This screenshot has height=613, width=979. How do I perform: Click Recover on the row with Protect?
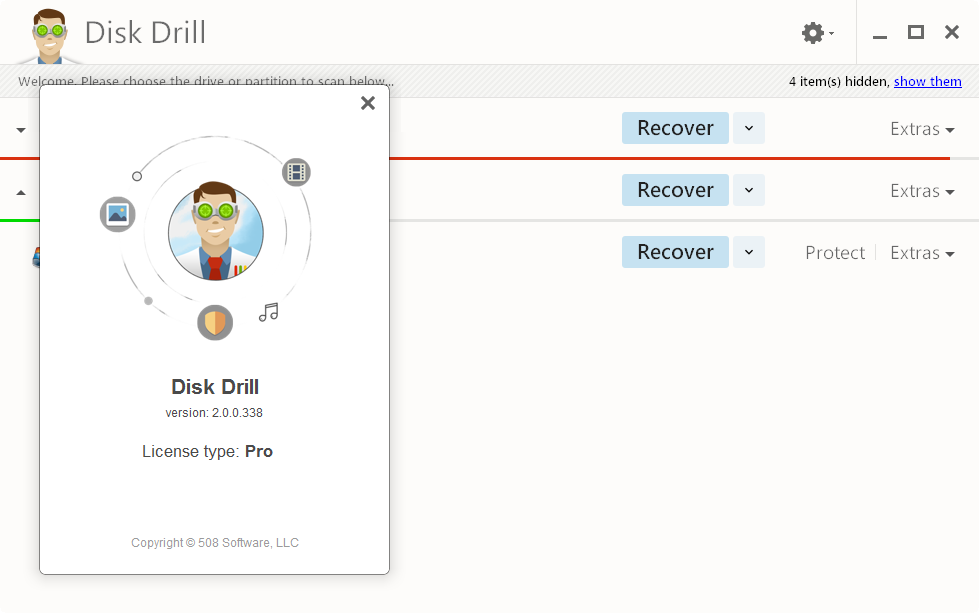point(675,252)
